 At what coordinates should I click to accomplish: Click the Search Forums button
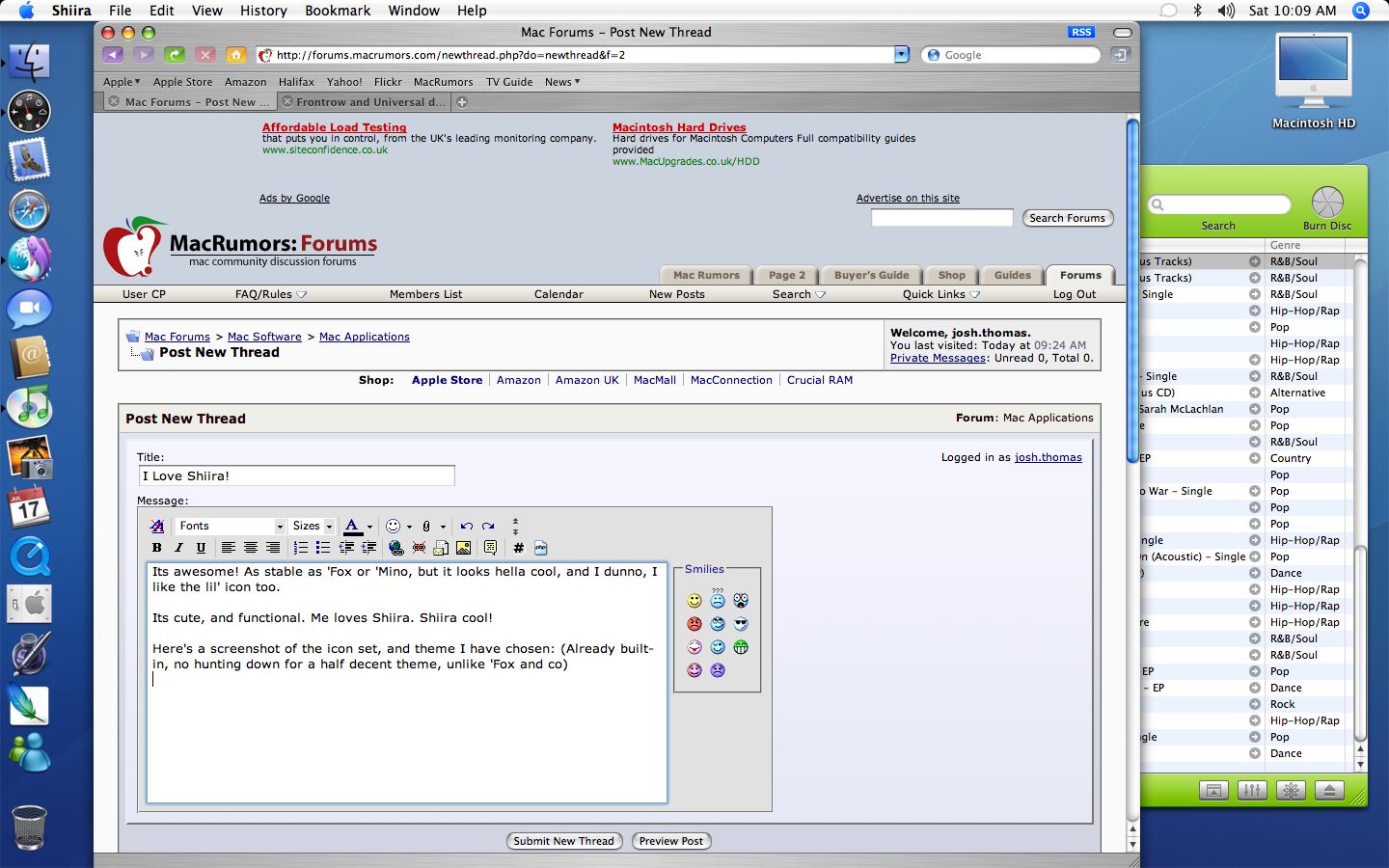(1067, 218)
